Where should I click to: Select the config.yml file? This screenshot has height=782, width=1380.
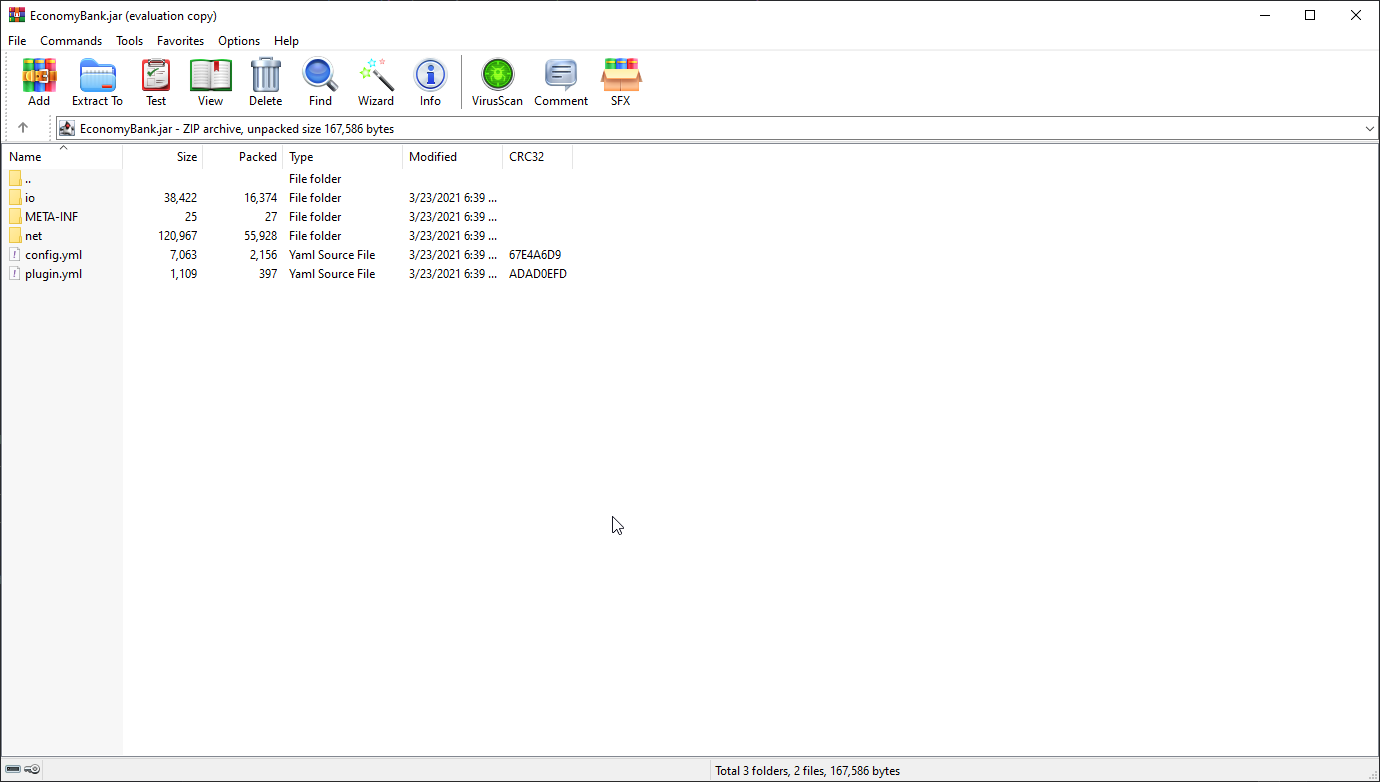click(x=53, y=255)
